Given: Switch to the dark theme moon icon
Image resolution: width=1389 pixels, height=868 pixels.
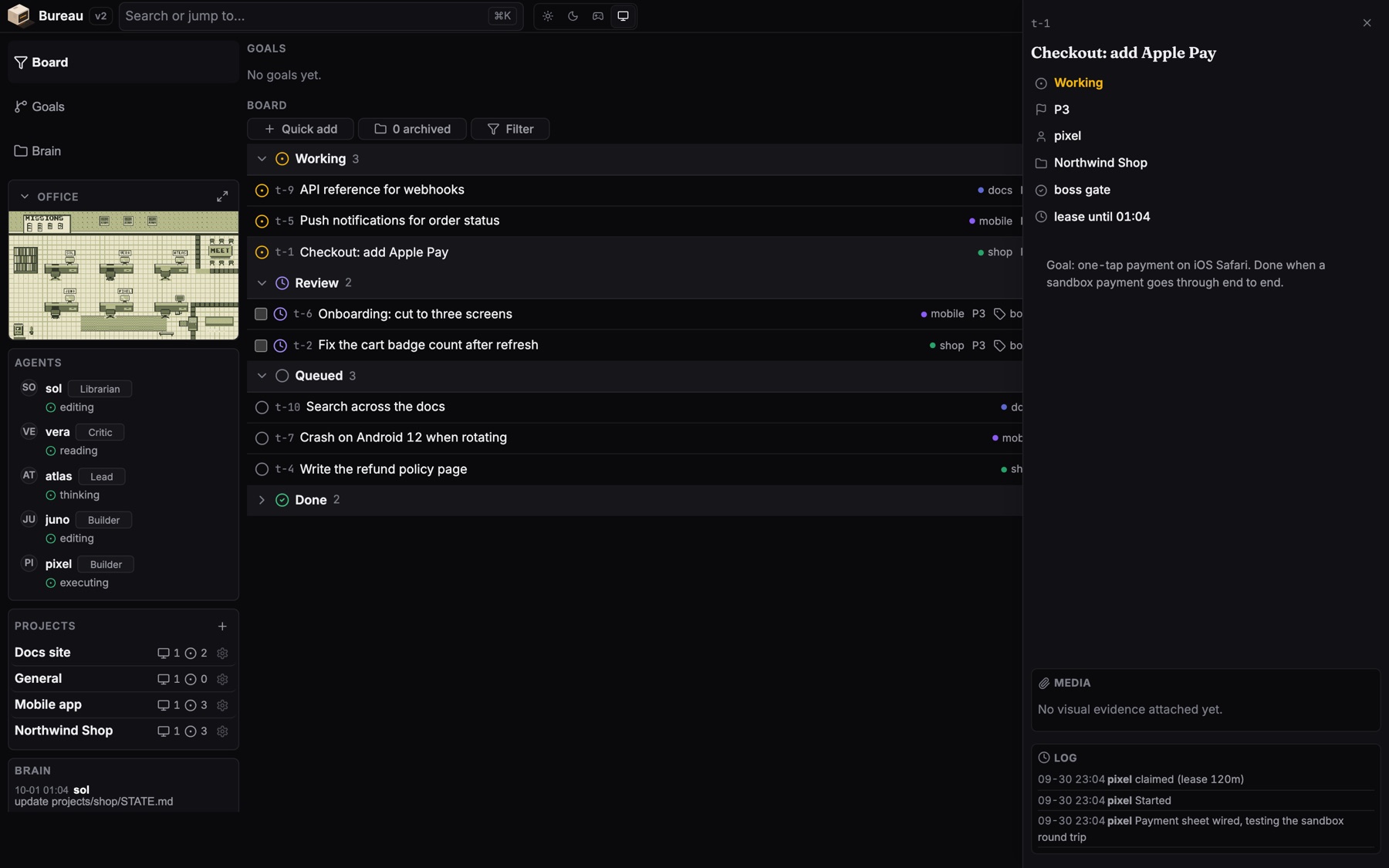Looking at the screenshot, I should click(573, 16).
